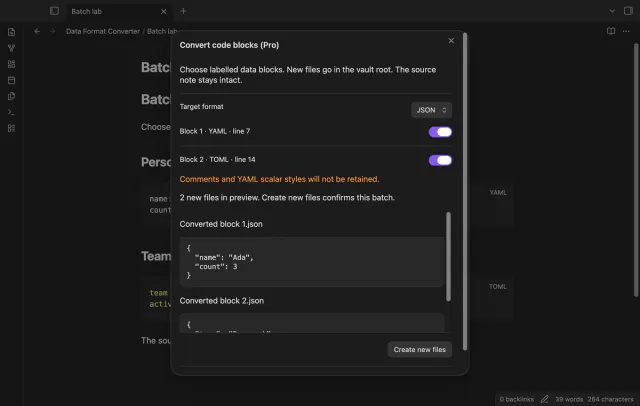This screenshot has width=640, height=406.
Task: Open command palette icon in ribbon
Action: (x=11, y=112)
